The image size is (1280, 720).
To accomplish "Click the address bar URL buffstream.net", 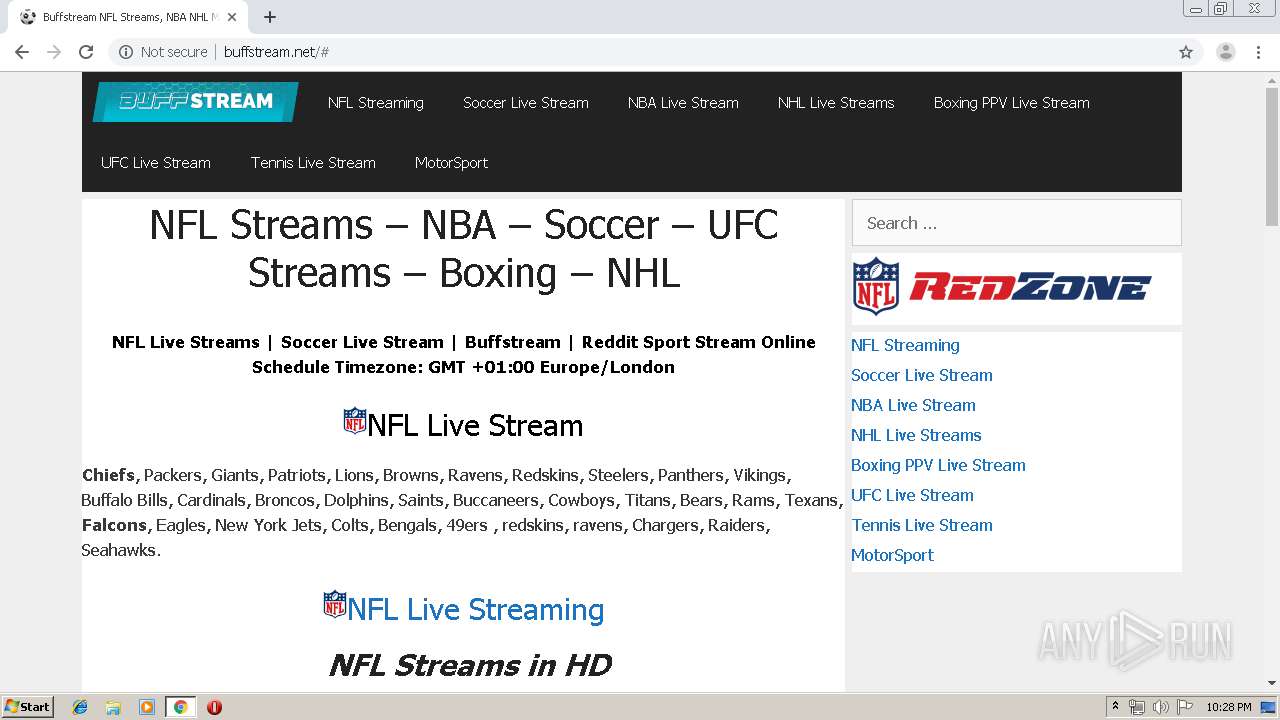I will pyautogui.click(x=276, y=52).
